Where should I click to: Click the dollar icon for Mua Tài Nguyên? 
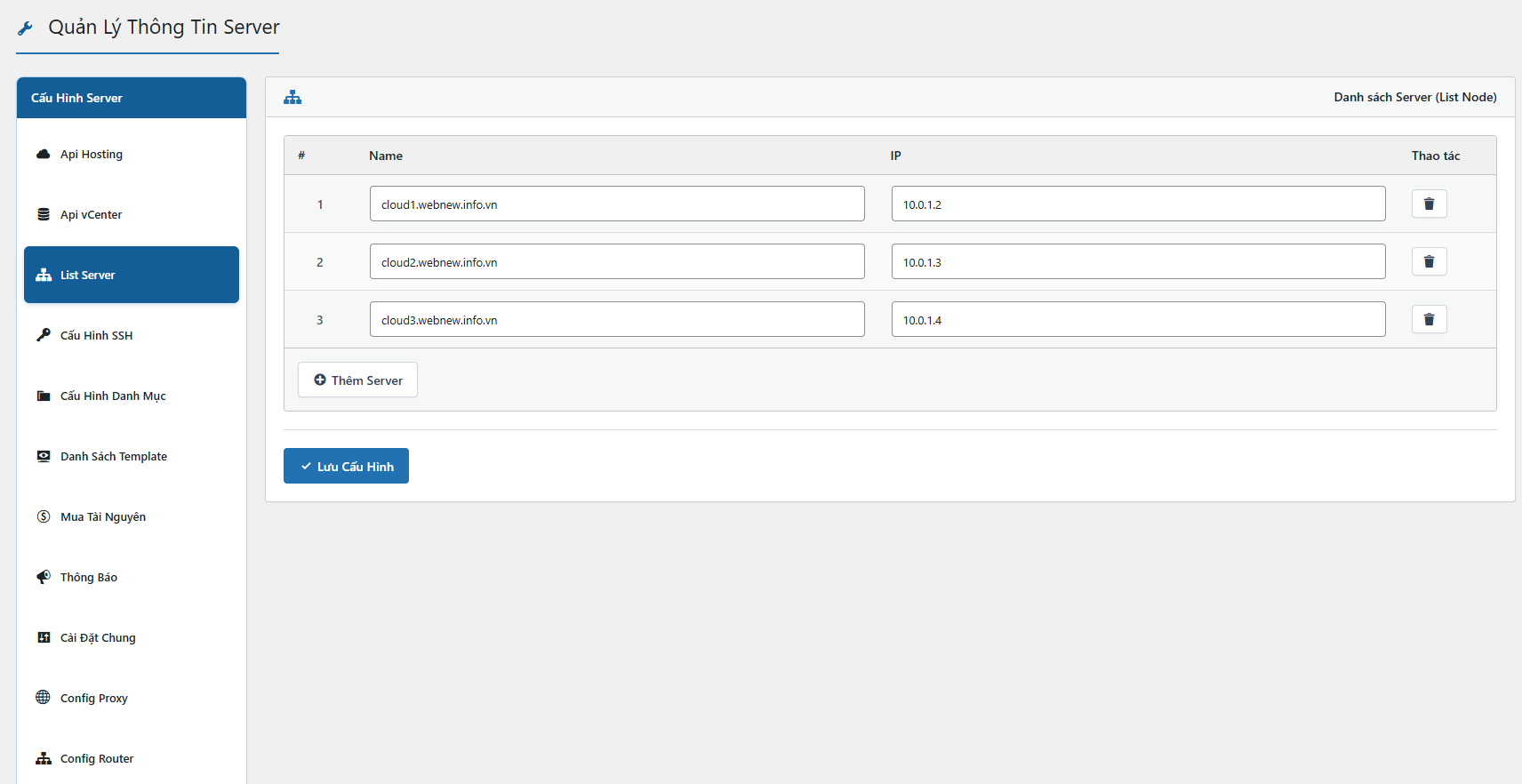43,516
